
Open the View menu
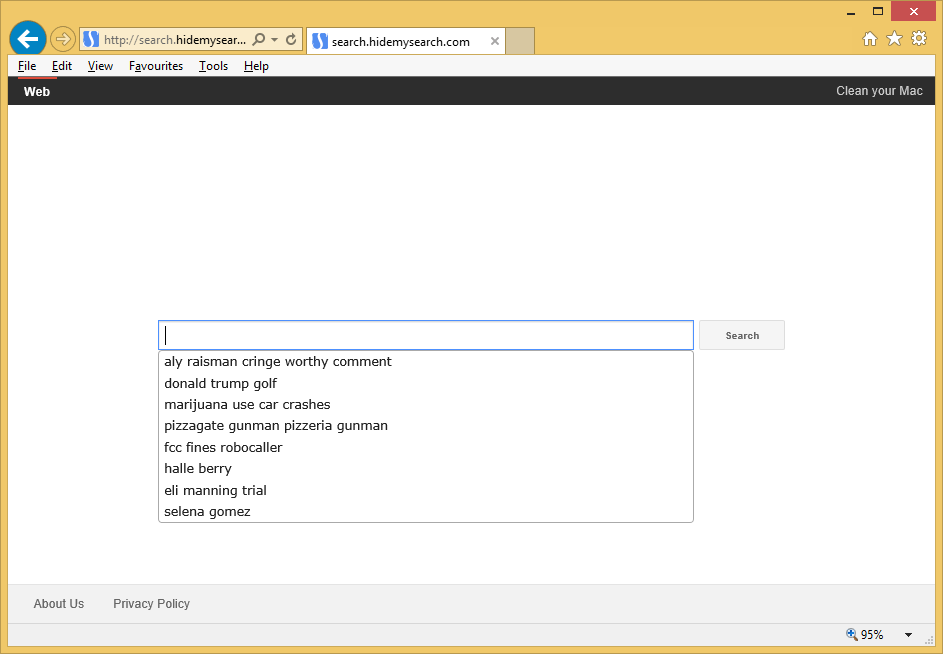point(100,66)
